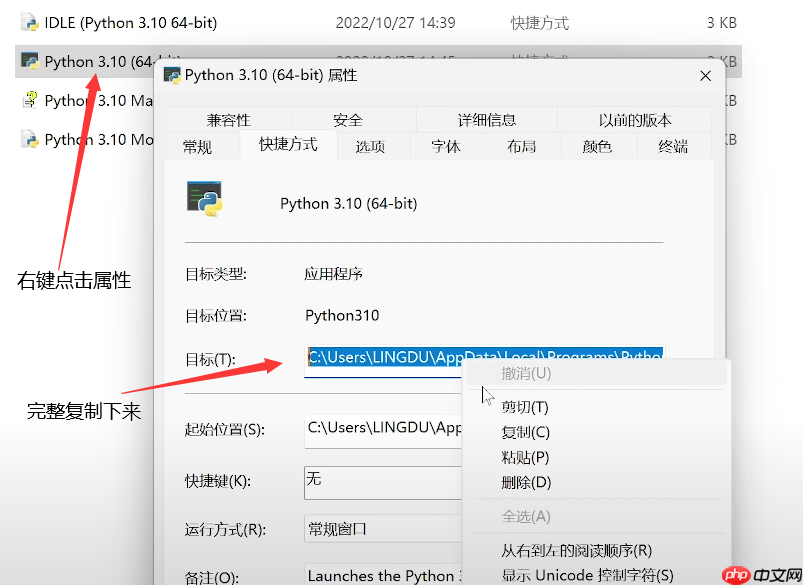Image resolution: width=803 pixels, height=585 pixels.
Task: Click the 备注(O) field with Launches the Python
Action: click(x=383, y=575)
